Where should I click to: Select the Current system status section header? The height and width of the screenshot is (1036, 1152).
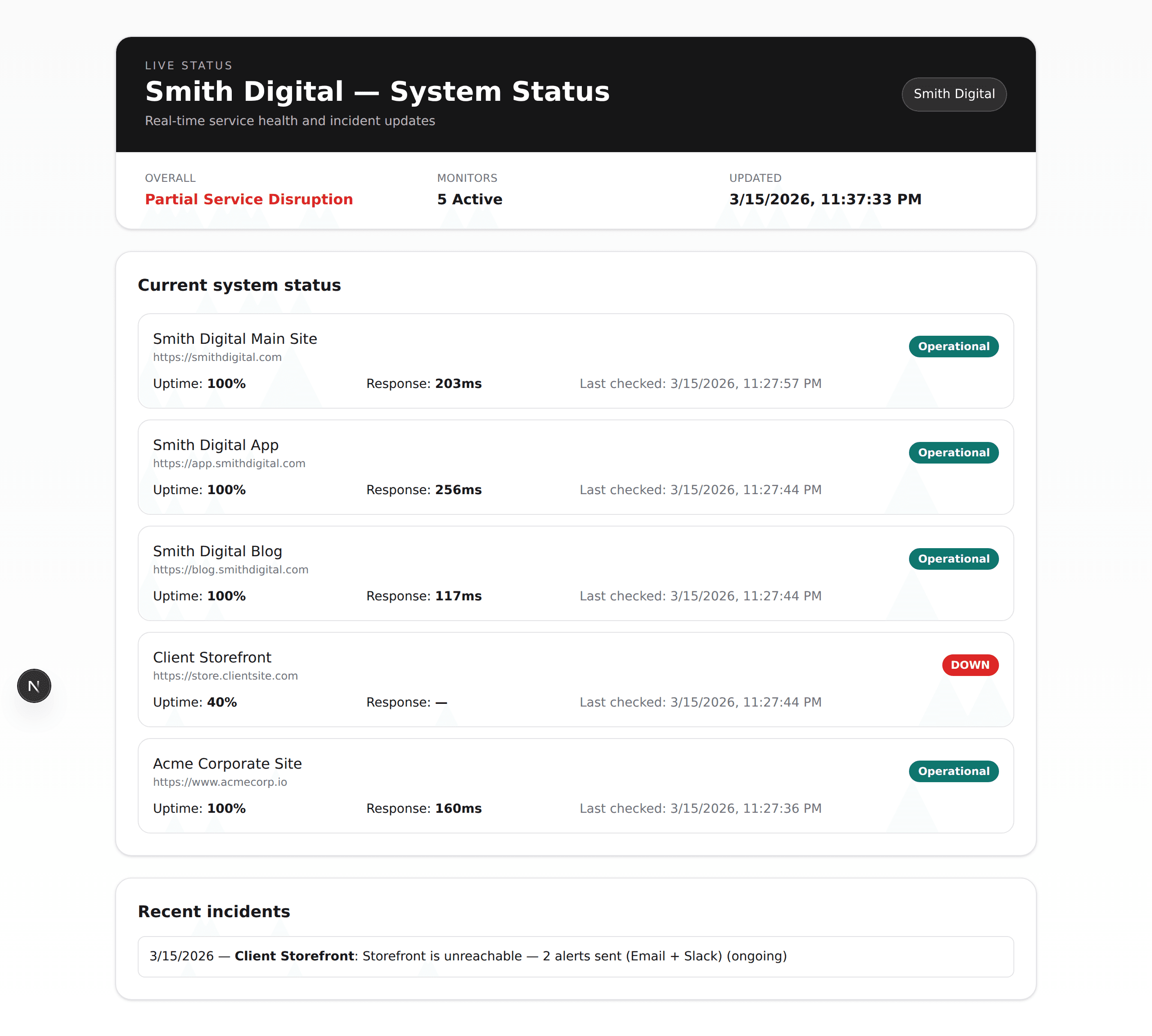coord(239,285)
